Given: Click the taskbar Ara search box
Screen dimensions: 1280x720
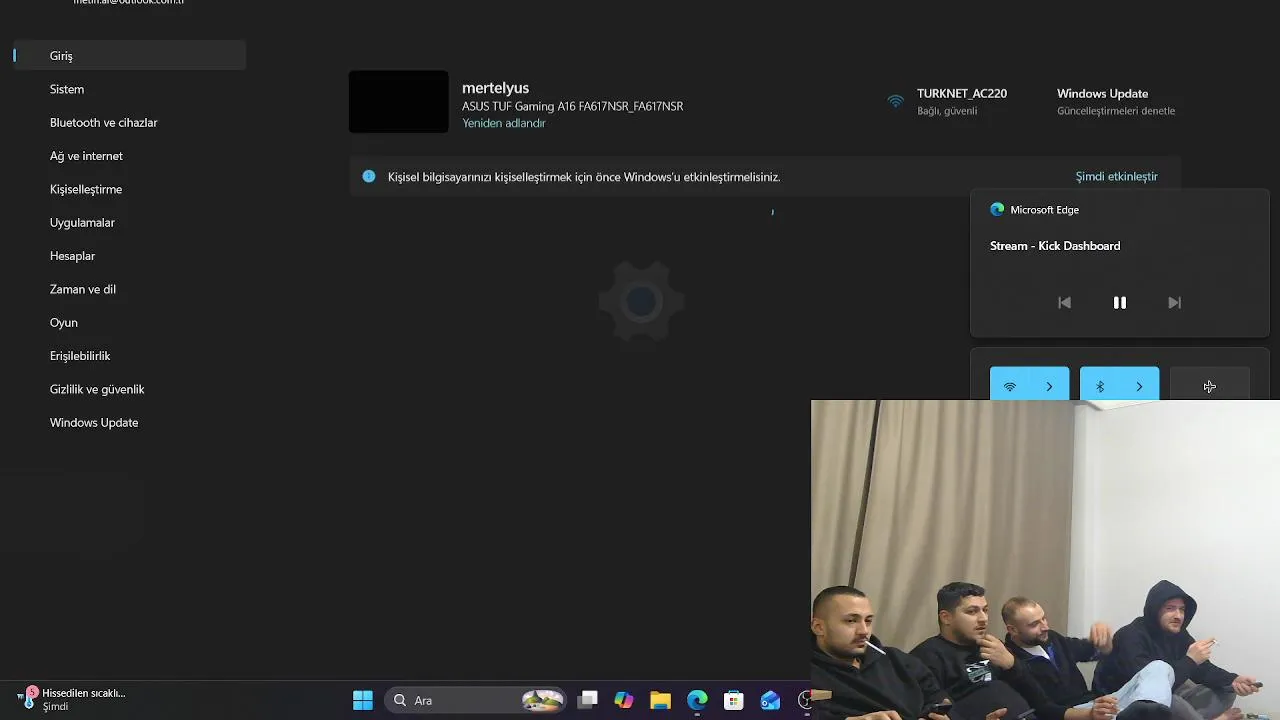Looking at the screenshot, I should click(x=476, y=700).
